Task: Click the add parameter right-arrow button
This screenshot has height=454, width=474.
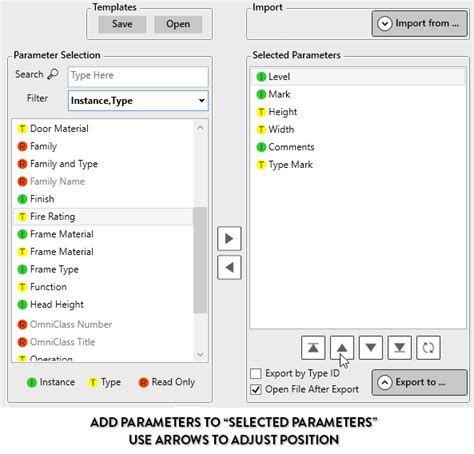Action: pos(229,239)
